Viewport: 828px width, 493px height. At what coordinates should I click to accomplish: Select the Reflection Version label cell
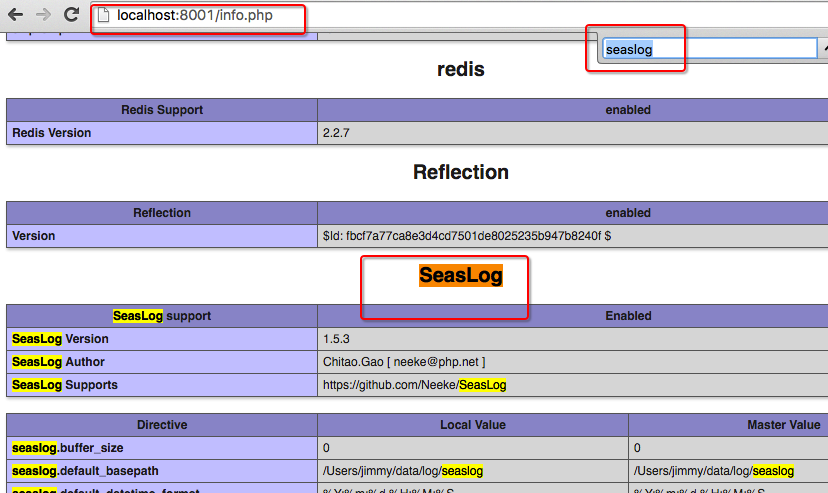162,236
